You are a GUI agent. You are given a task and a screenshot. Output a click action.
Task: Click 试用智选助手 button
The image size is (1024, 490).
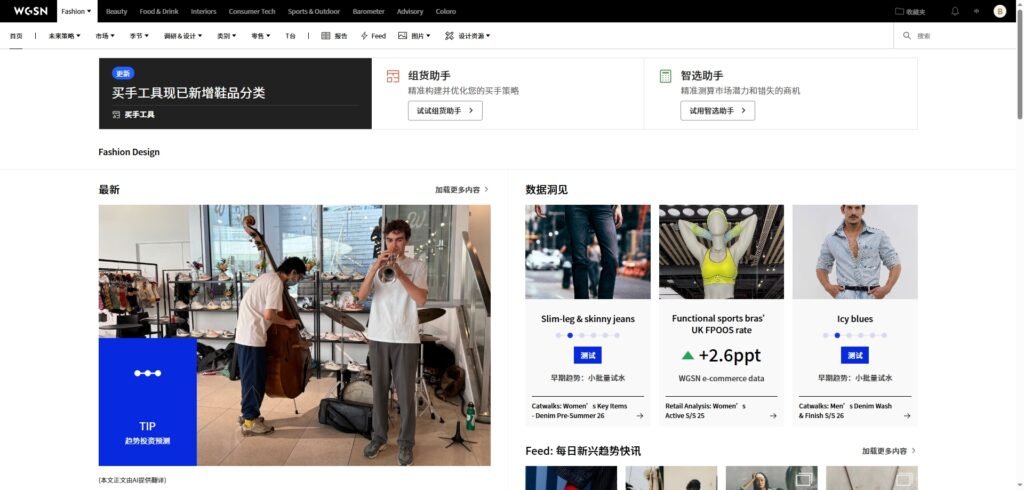[x=717, y=111]
